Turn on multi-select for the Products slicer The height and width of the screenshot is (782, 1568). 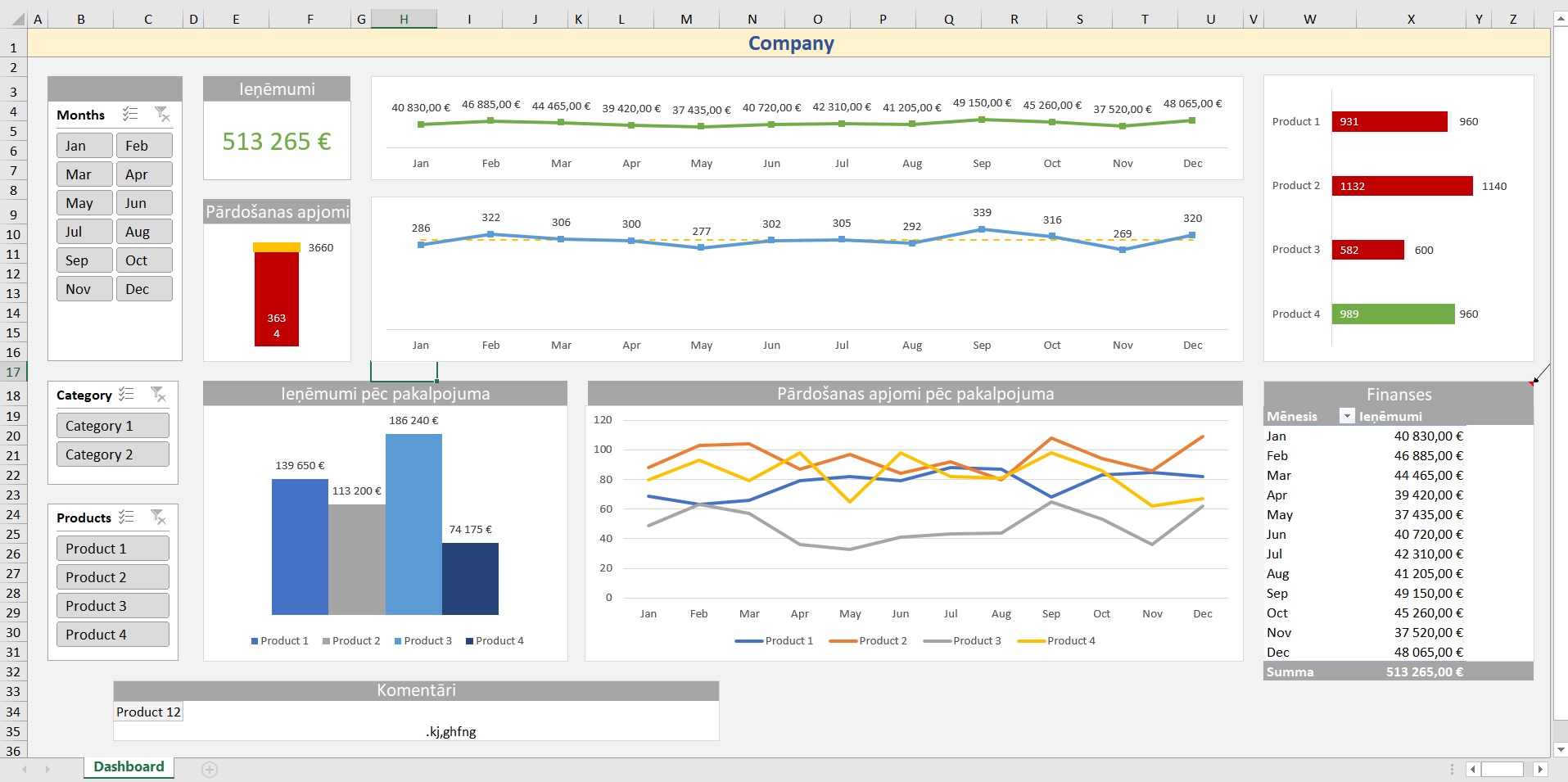pyautogui.click(x=126, y=518)
